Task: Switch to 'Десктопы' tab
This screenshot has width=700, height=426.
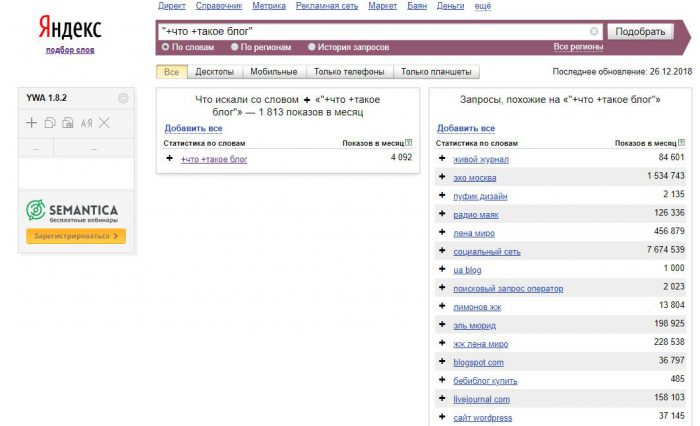Action: tap(215, 72)
